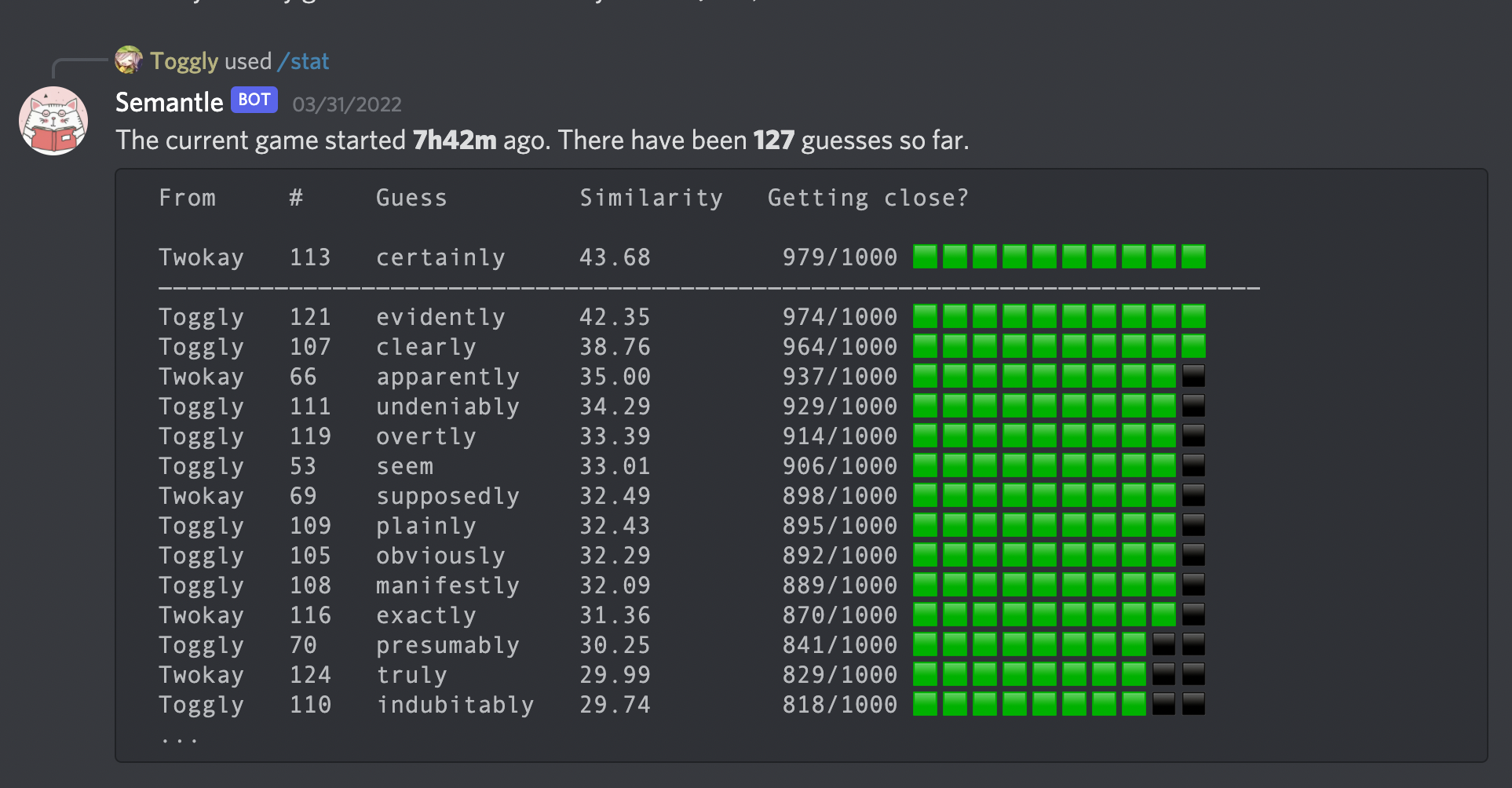Click the guess word 'exactly'

click(426, 615)
